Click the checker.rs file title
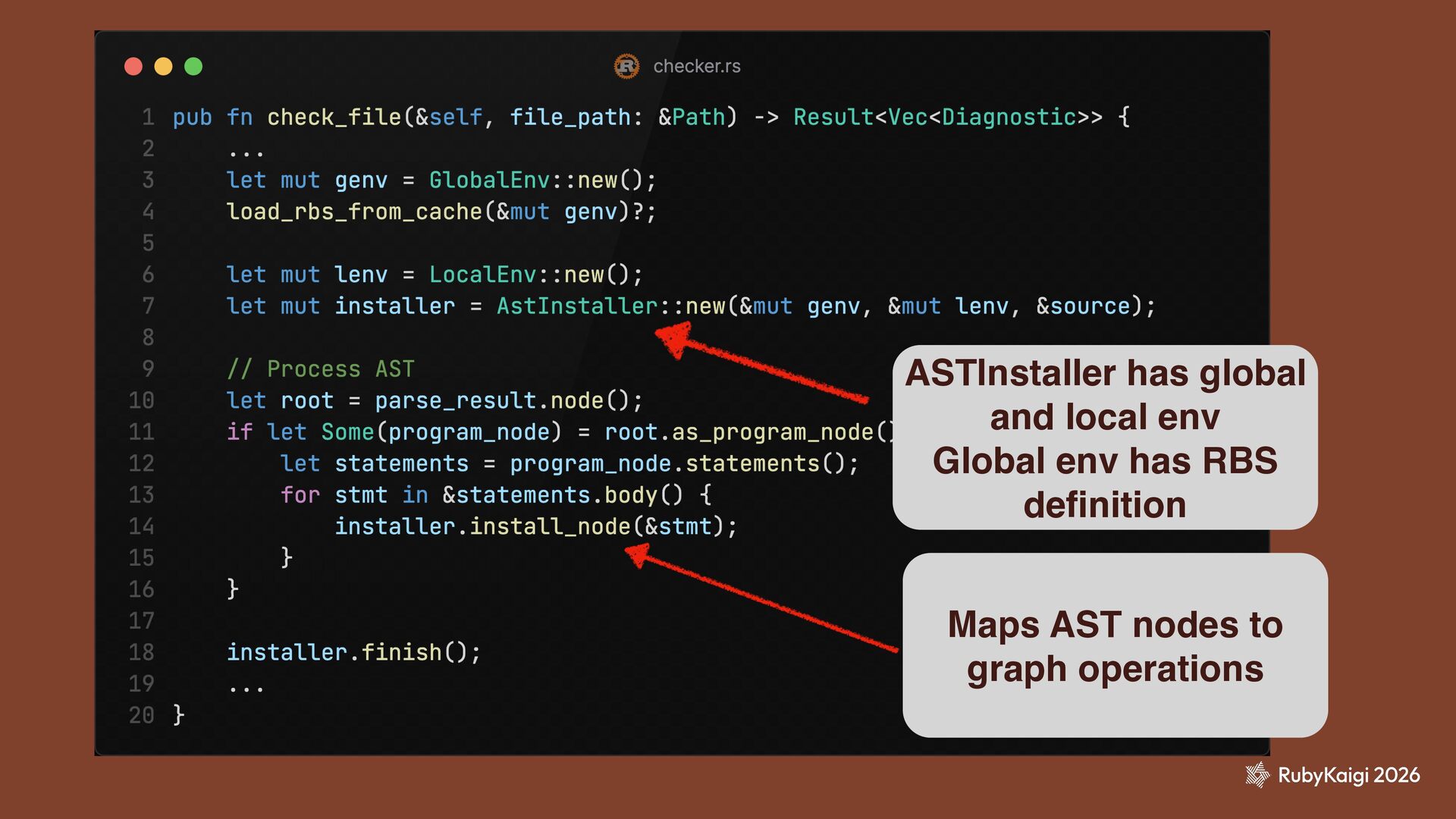 696,67
